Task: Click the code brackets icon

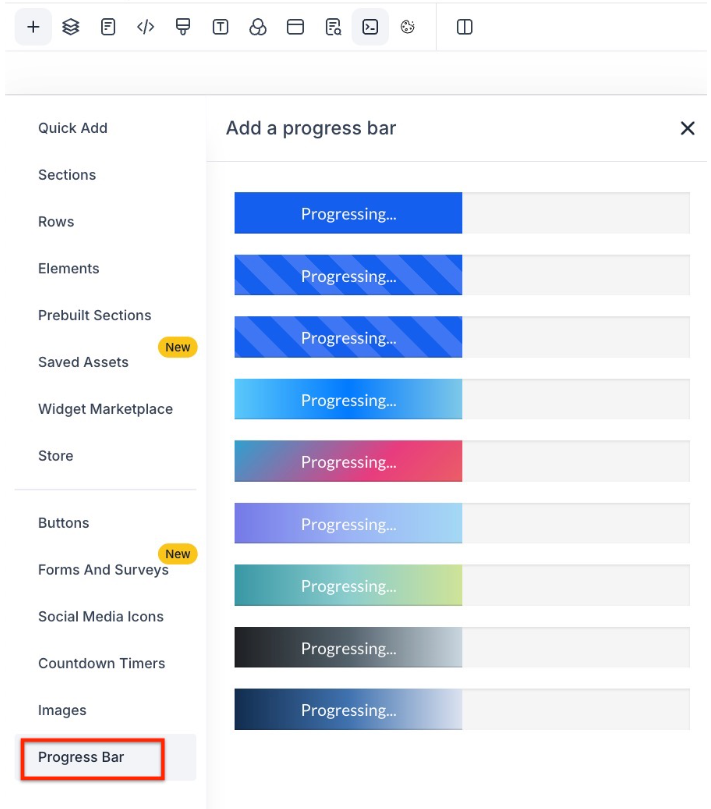Action: (146, 27)
